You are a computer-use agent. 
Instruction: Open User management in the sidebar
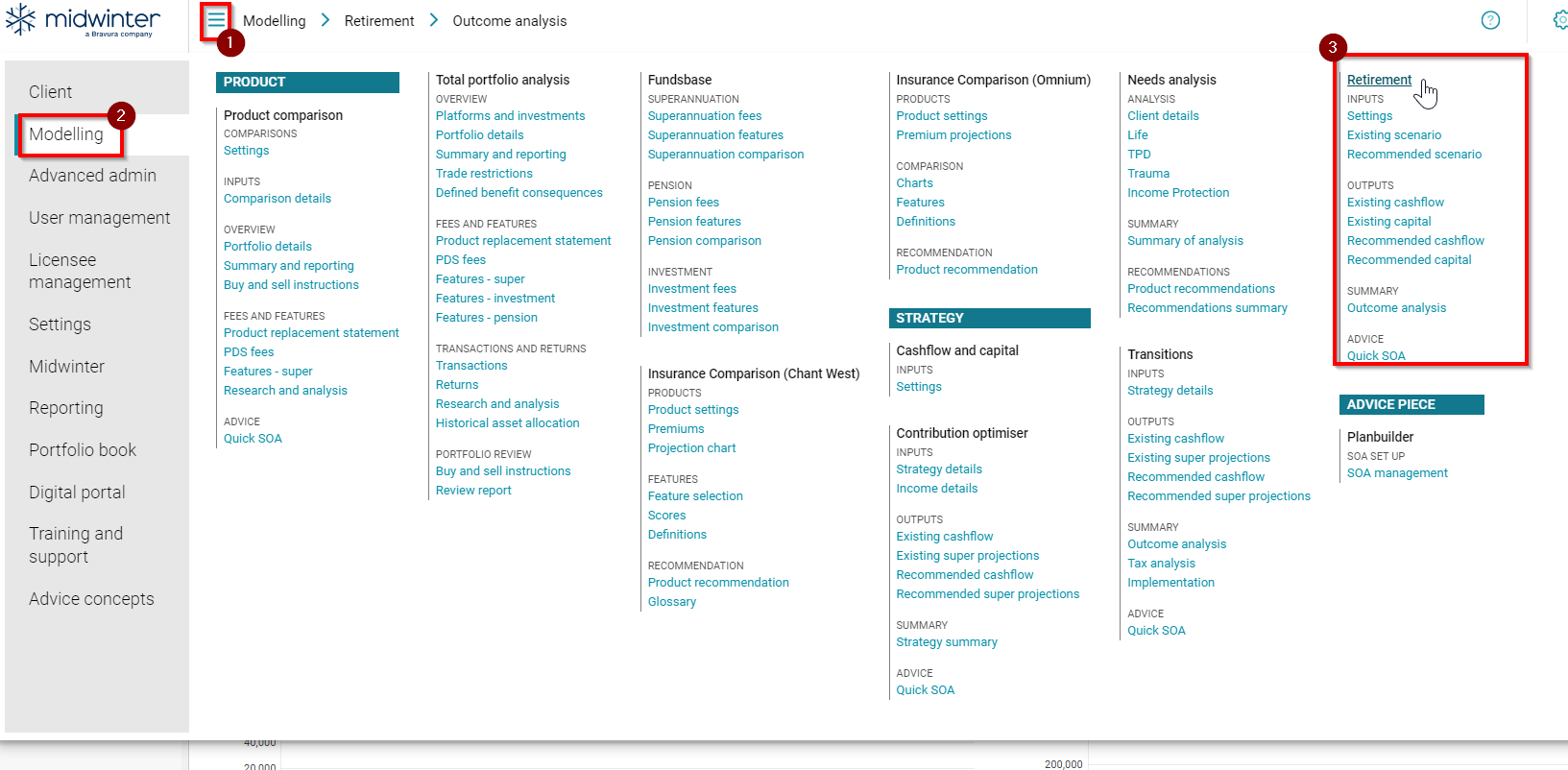point(100,218)
